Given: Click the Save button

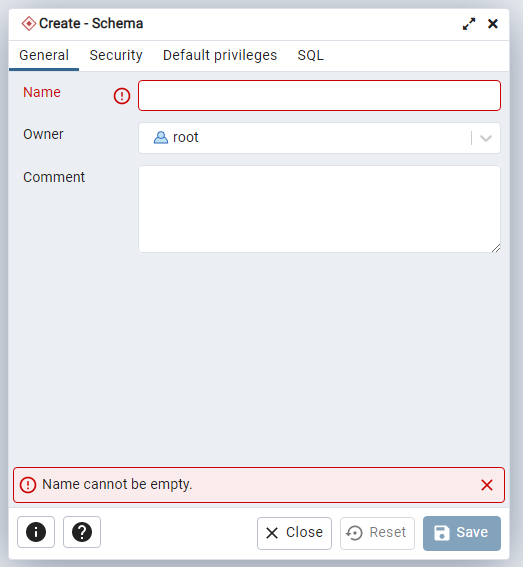Looking at the screenshot, I should point(462,533).
